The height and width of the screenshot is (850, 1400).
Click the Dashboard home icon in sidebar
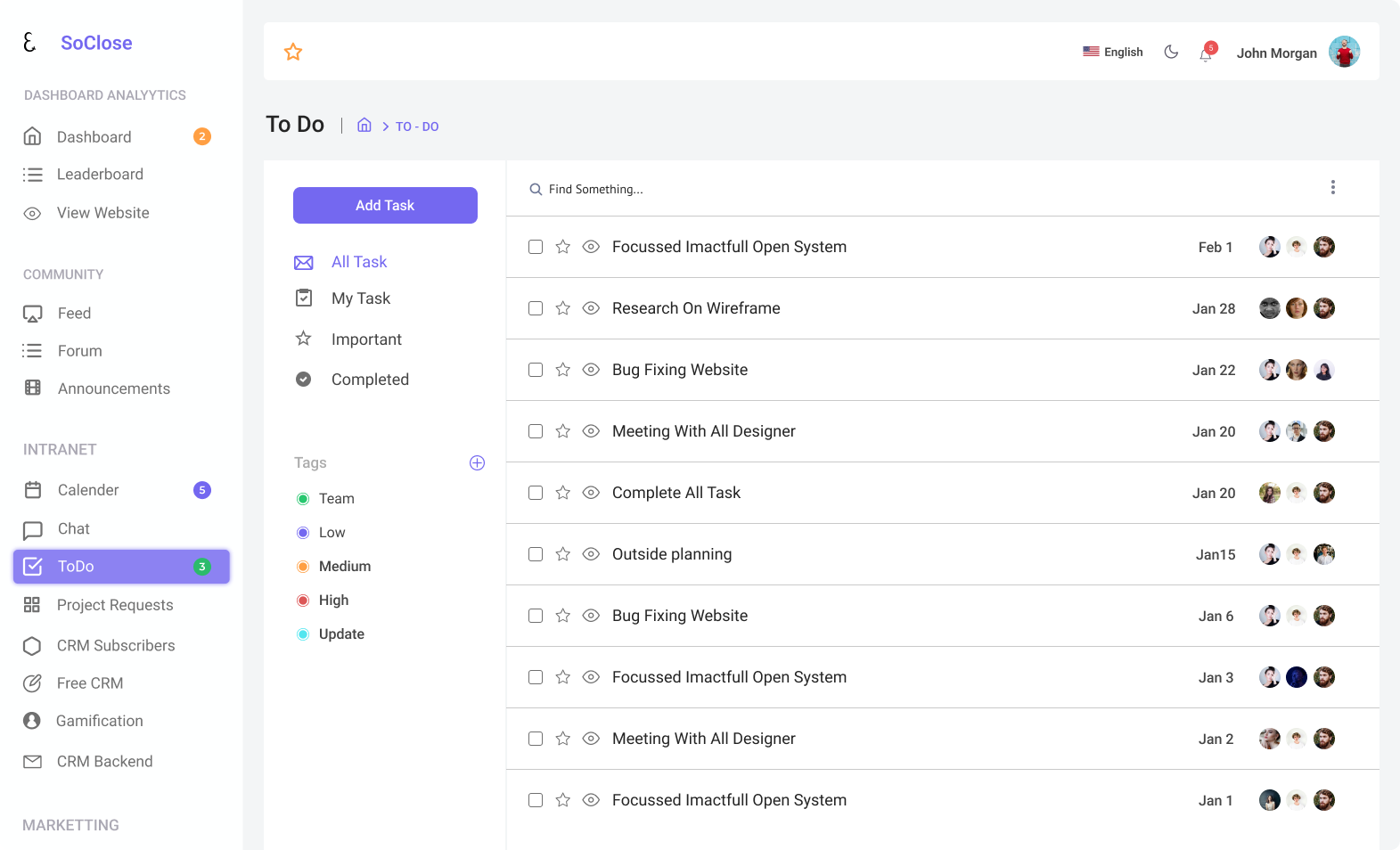32,136
